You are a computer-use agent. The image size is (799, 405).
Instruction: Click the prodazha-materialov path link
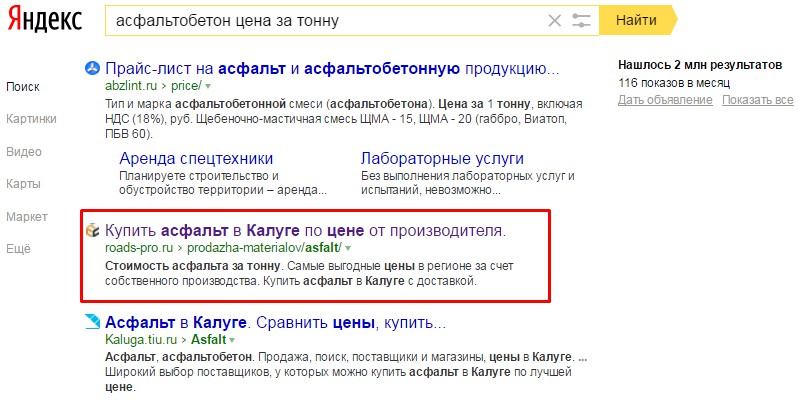(x=245, y=248)
